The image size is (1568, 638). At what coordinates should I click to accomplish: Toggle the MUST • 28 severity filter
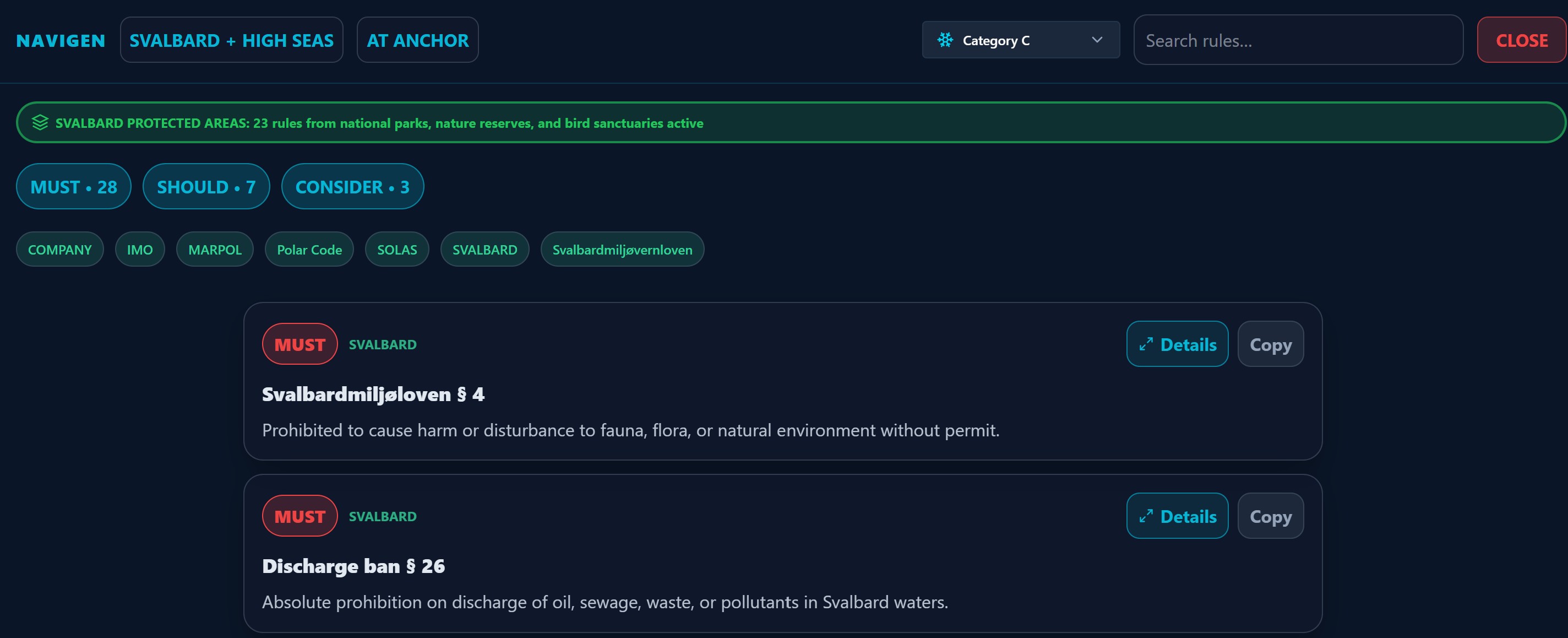coord(73,186)
